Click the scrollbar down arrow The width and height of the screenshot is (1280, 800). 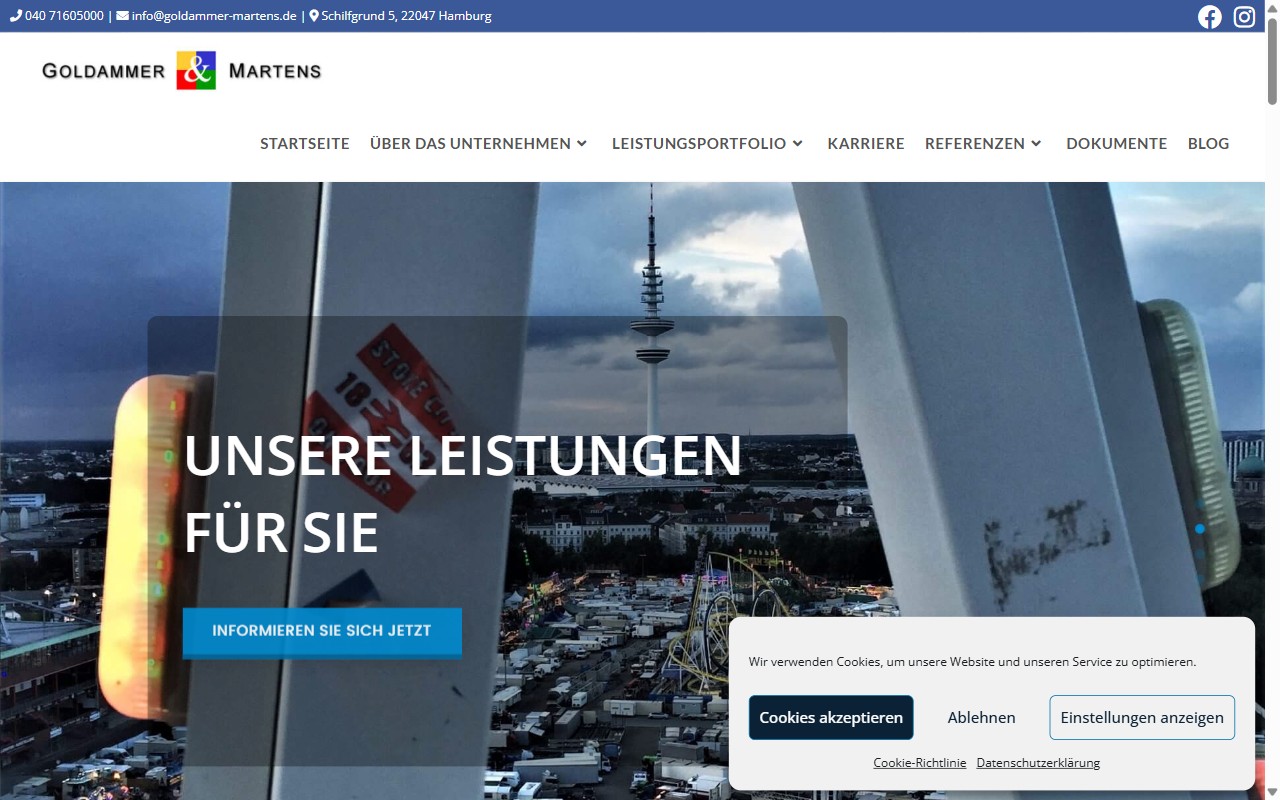pos(1272,792)
